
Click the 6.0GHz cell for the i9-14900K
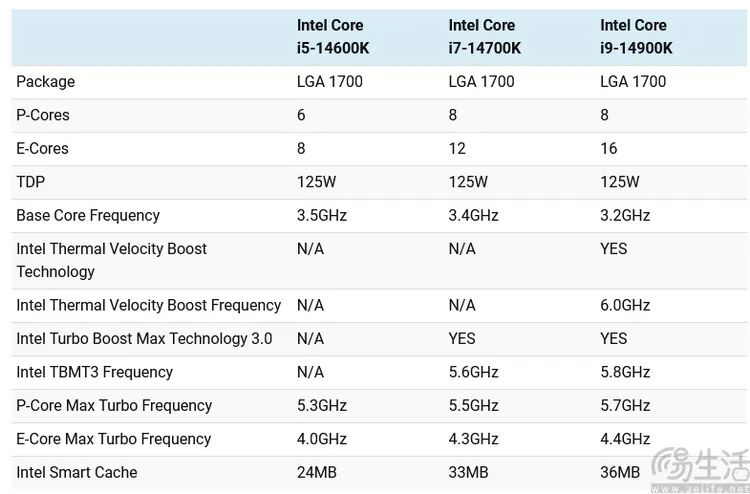click(625, 305)
